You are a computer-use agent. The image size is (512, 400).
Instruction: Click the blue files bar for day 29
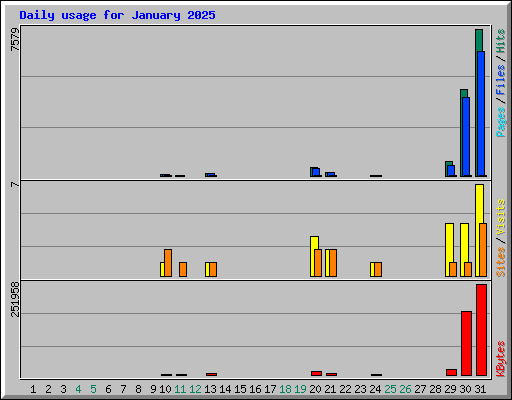click(x=451, y=171)
